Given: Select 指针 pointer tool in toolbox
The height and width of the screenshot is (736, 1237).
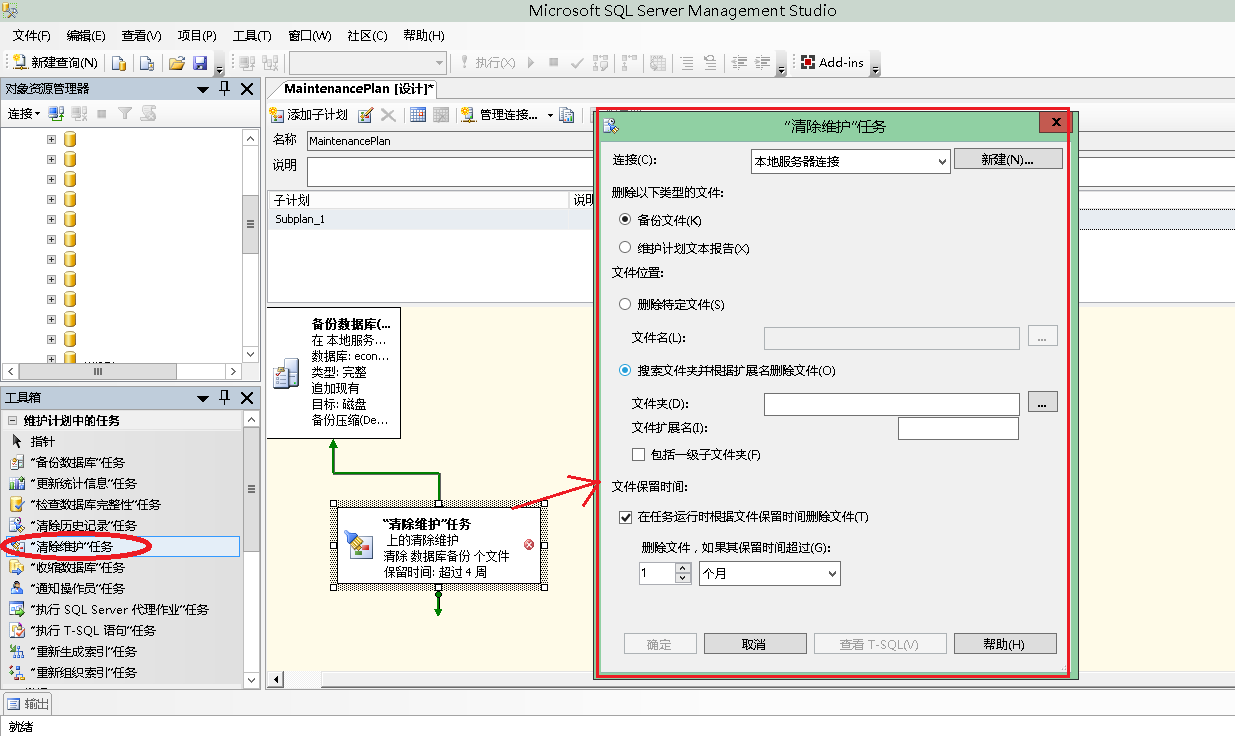Looking at the screenshot, I should coord(43,441).
